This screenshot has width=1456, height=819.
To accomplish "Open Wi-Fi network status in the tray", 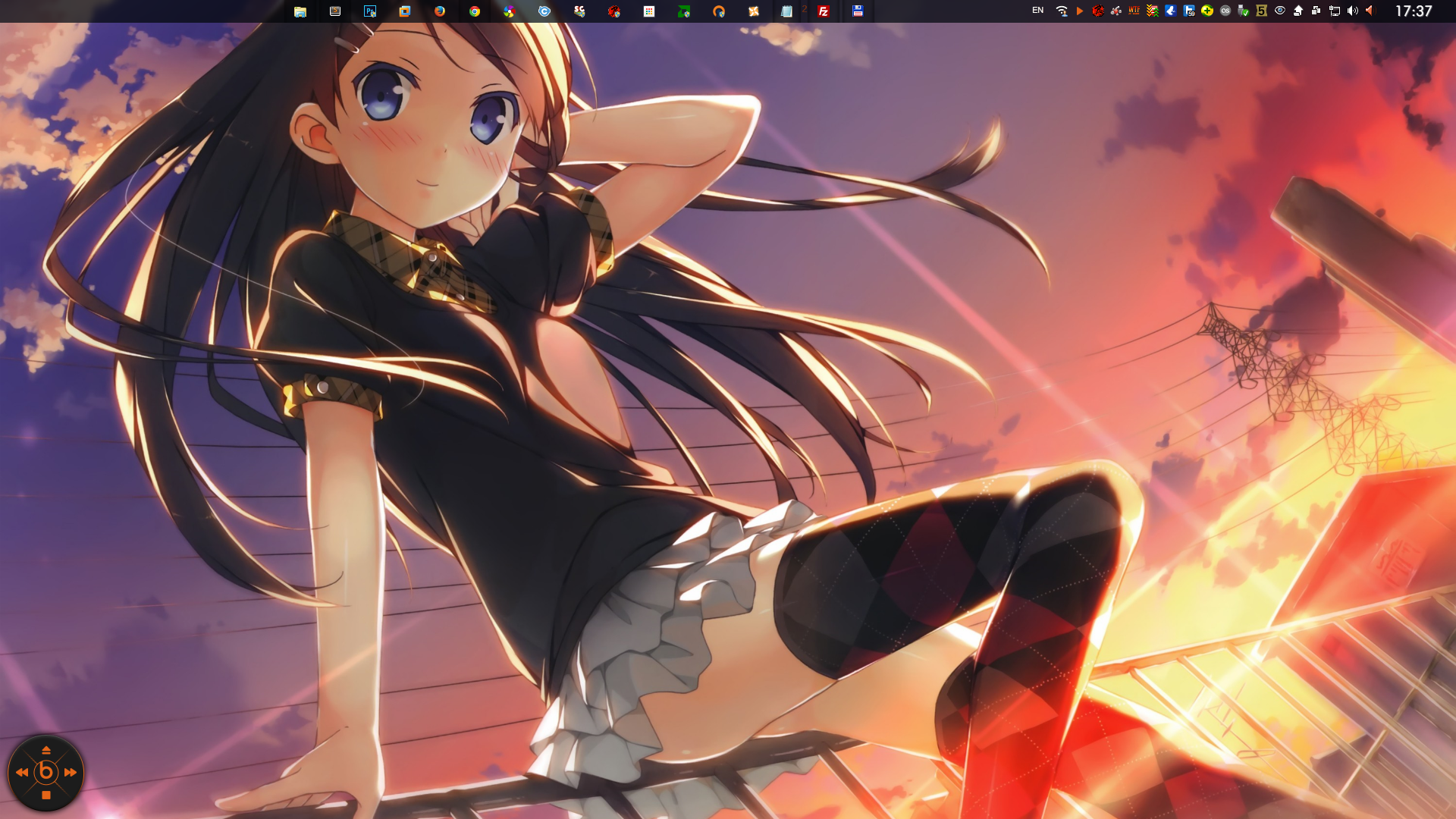I will (1062, 11).
